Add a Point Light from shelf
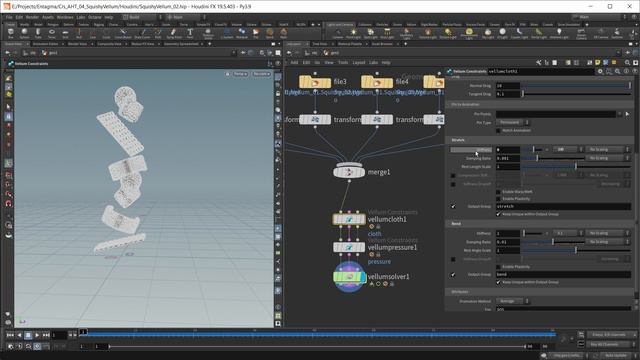Viewport: 640px width, 360px height. (353, 33)
